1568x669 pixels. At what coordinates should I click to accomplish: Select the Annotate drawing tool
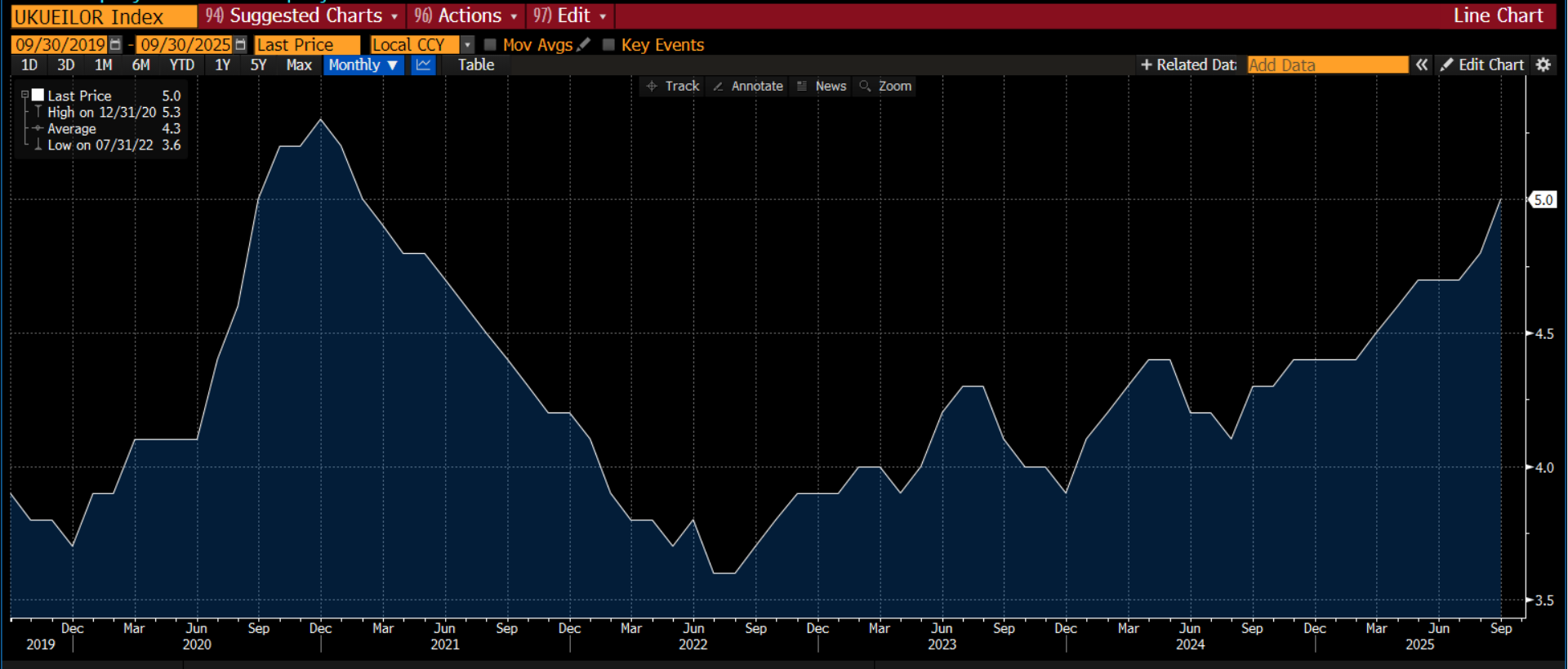[748, 86]
